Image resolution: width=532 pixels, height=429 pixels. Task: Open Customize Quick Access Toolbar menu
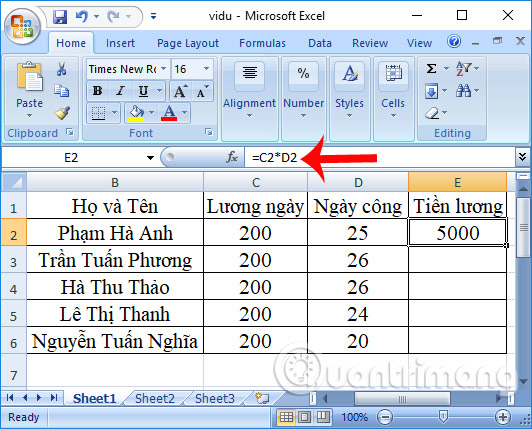pos(154,16)
